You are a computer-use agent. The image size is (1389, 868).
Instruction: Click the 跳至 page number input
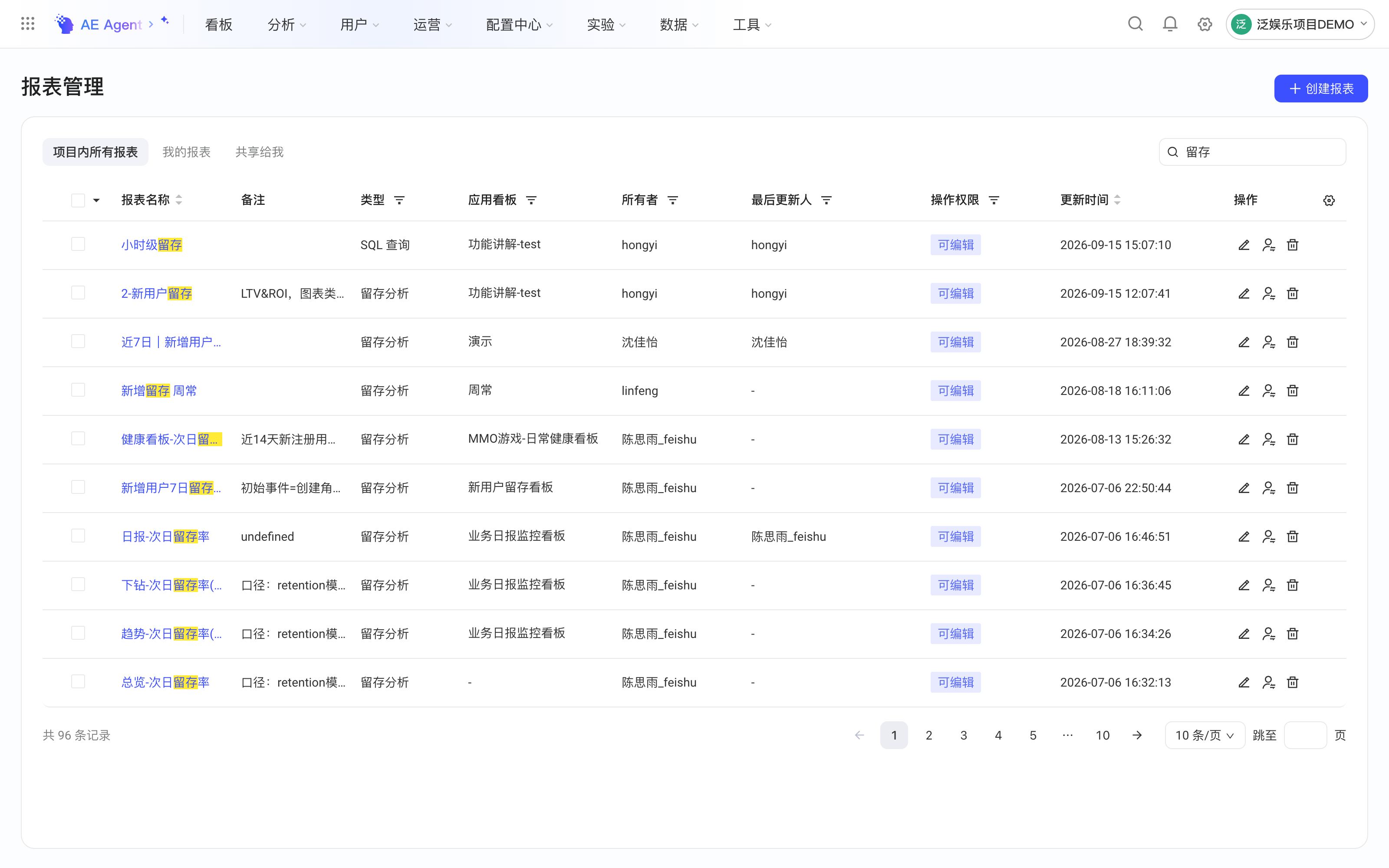click(x=1305, y=735)
